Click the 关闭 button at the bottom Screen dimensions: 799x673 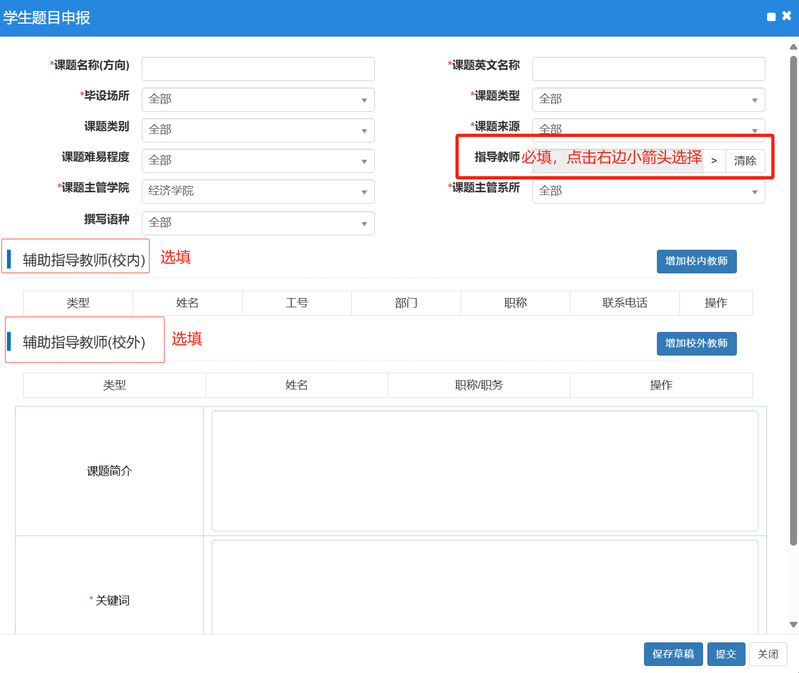[767, 654]
